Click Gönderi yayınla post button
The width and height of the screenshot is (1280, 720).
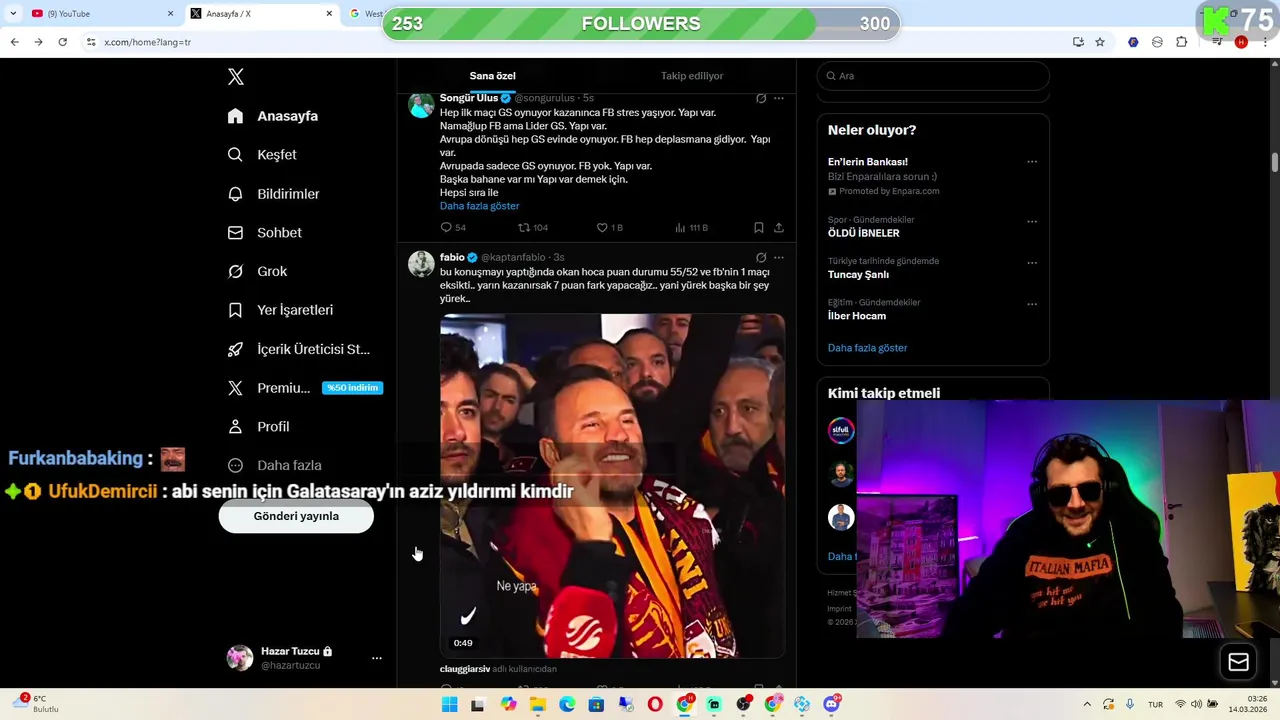[296, 516]
